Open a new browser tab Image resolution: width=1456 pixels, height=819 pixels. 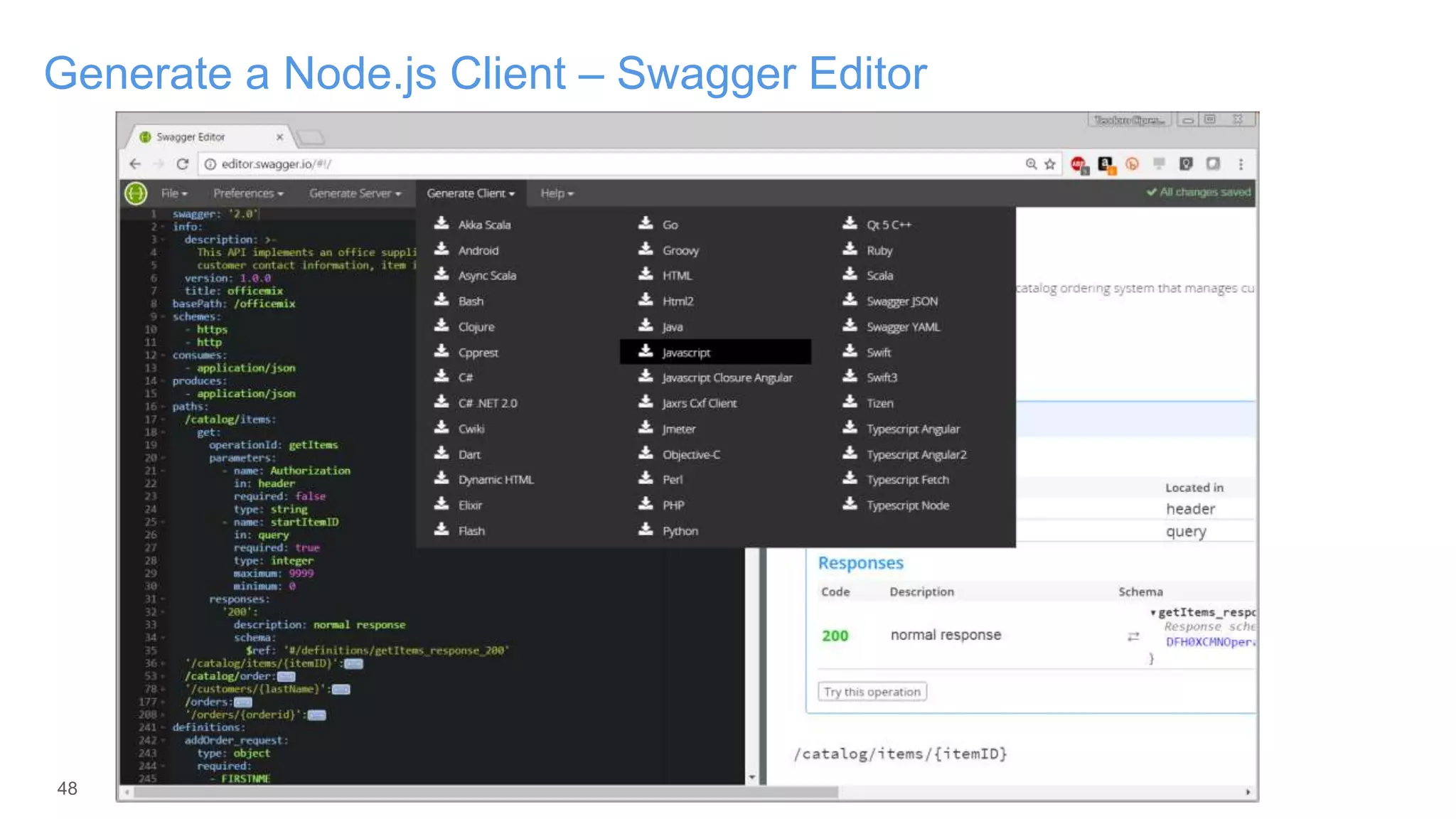pyautogui.click(x=311, y=137)
